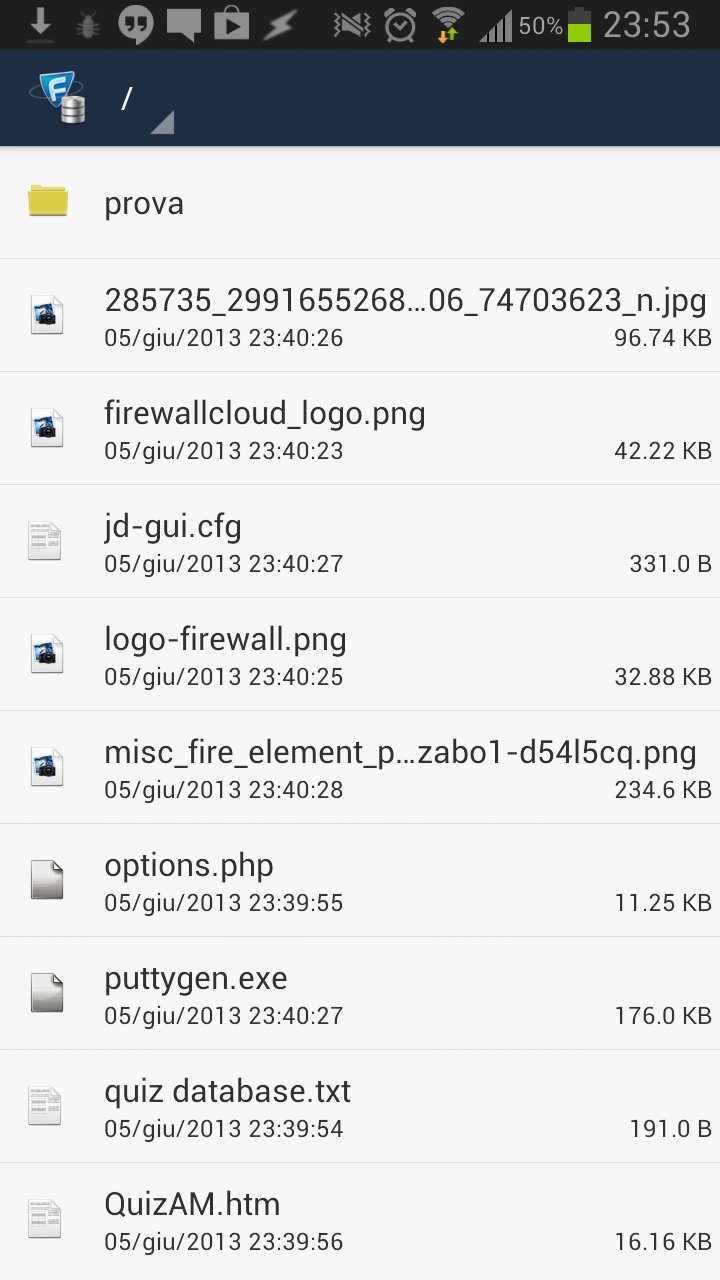Expand the root path dropdown triangle
The height and width of the screenshot is (1280, 720).
[162, 122]
